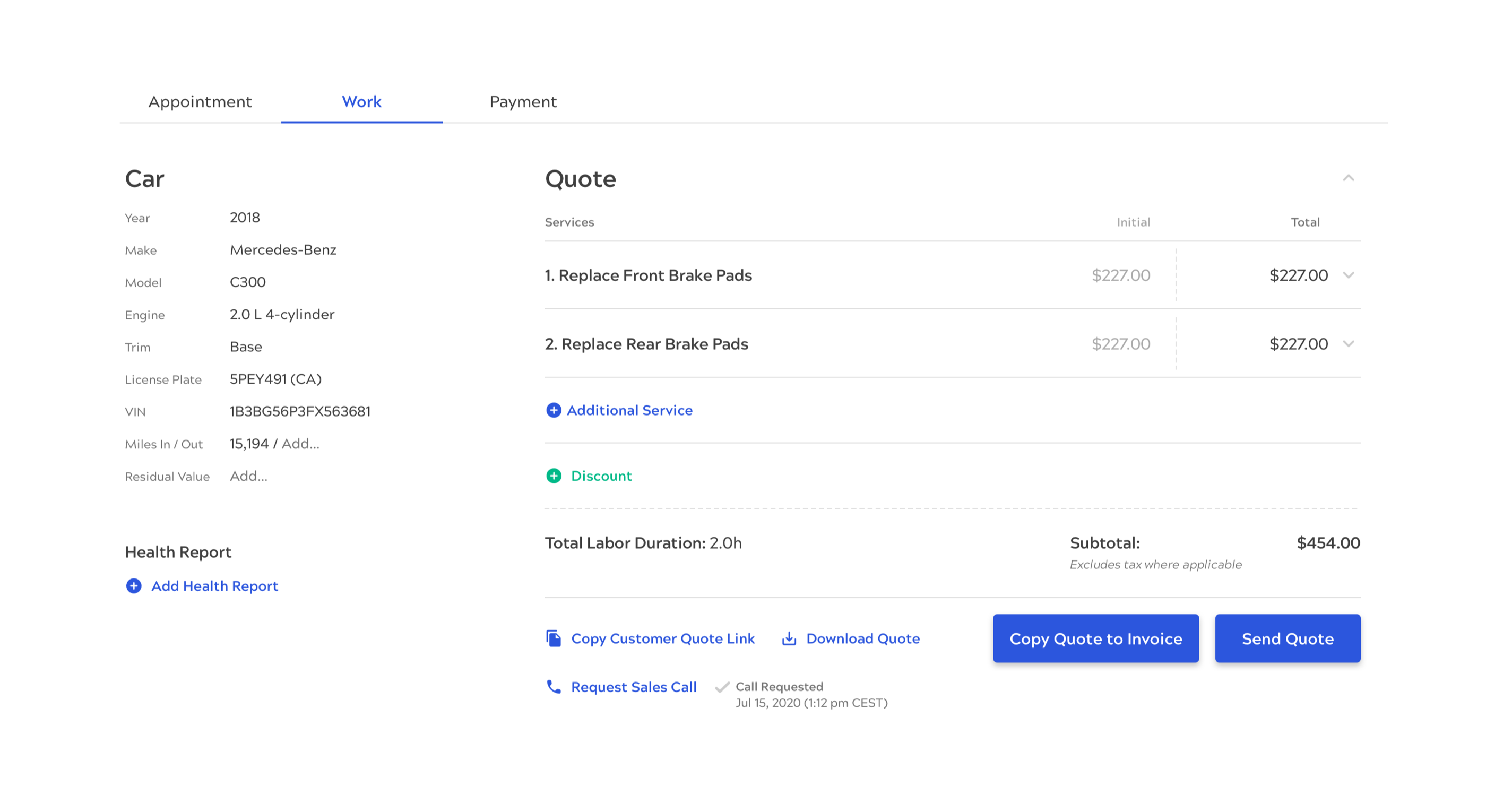Click the Copy Customer Quote Link text
1486x812 pixels.
click(x=662, y=638)
